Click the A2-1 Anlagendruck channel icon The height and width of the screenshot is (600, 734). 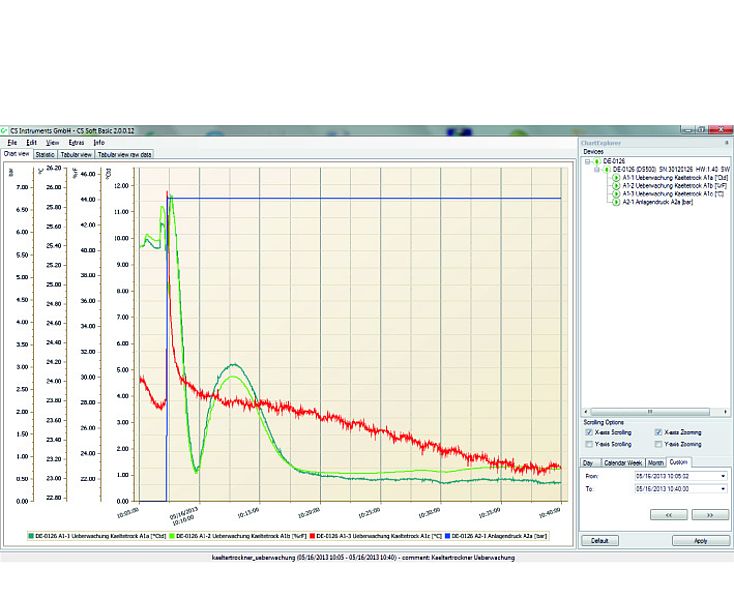pyautogui.click(x=615, y=202)
